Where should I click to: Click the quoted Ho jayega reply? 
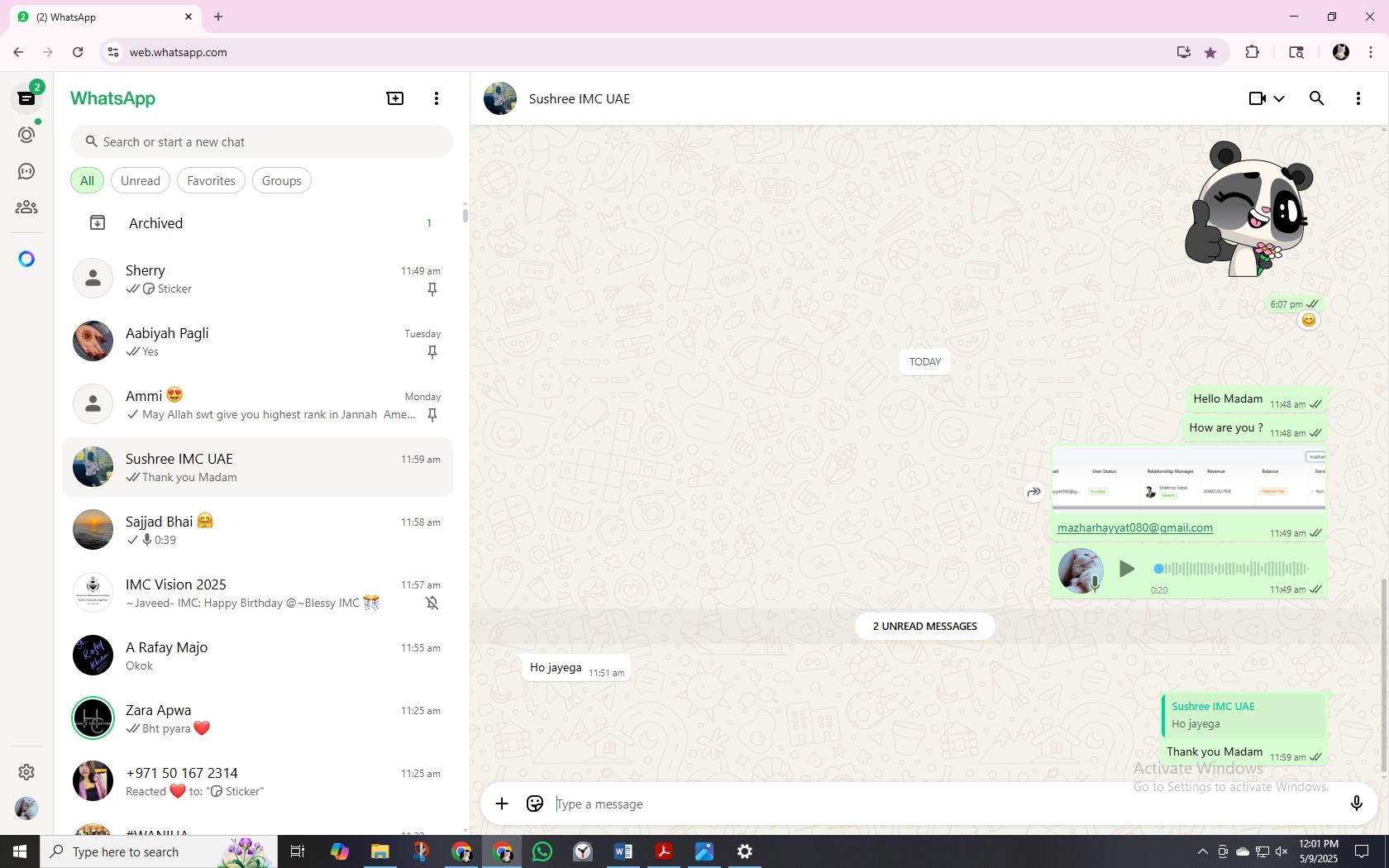coord(1243,715)
